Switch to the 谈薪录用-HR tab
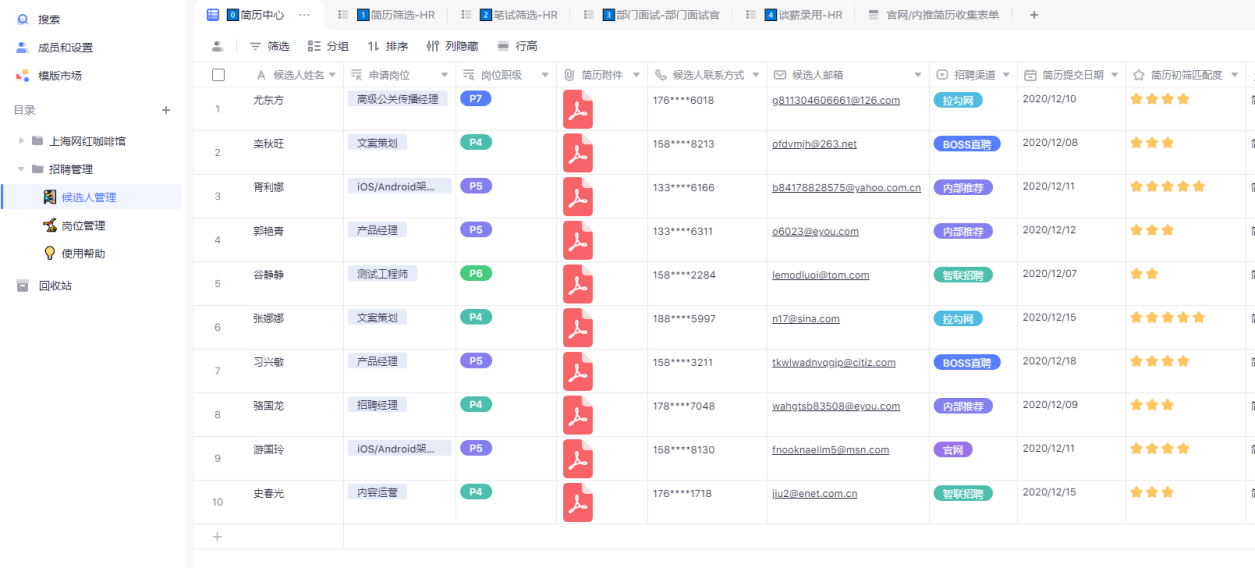Screen dimensions: 1255x568 pyautogui.click(x=803, y=15)
